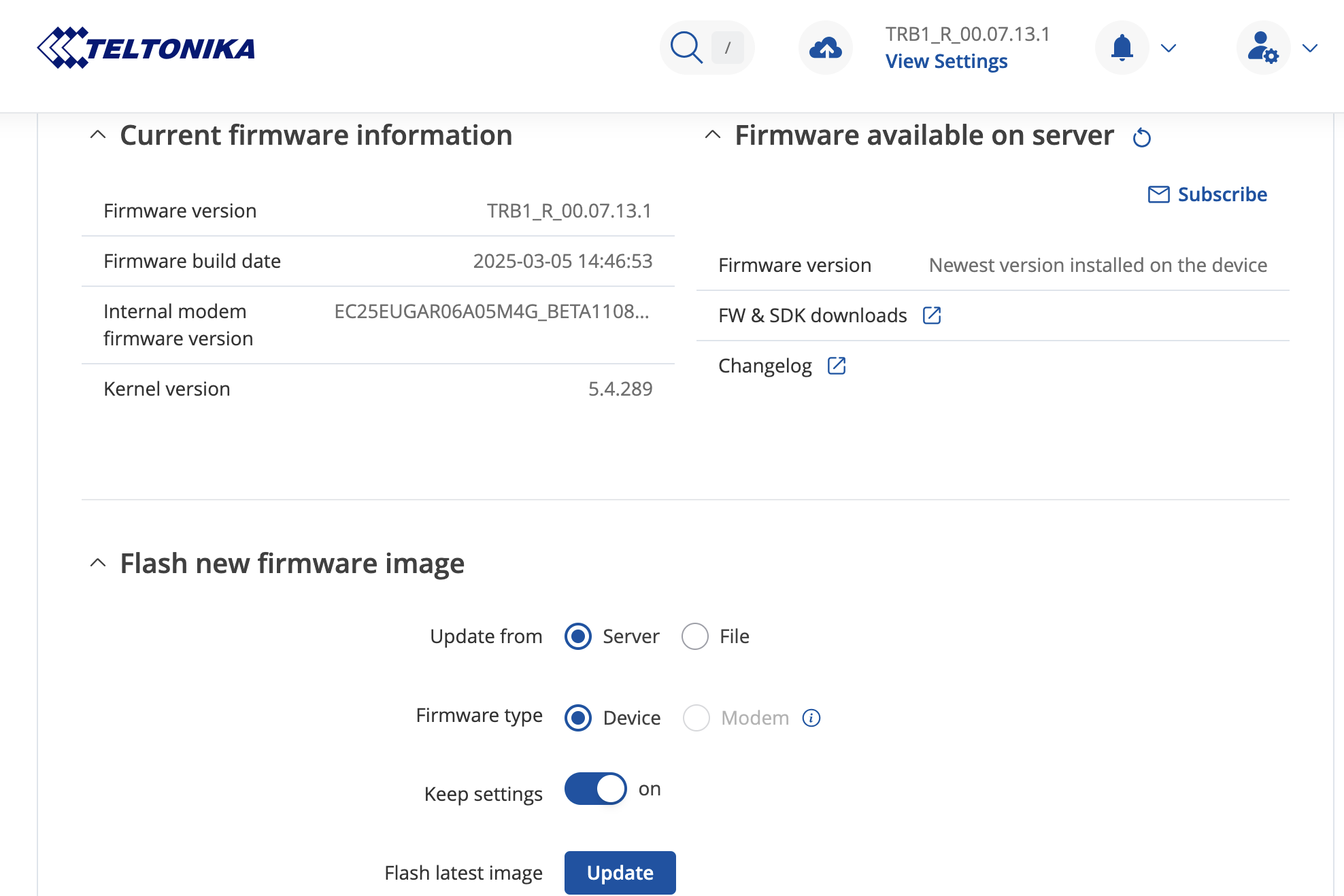Click the user settings profile icon
The height and width of the screenshot is (896, 1344).
click(1264, 48)
